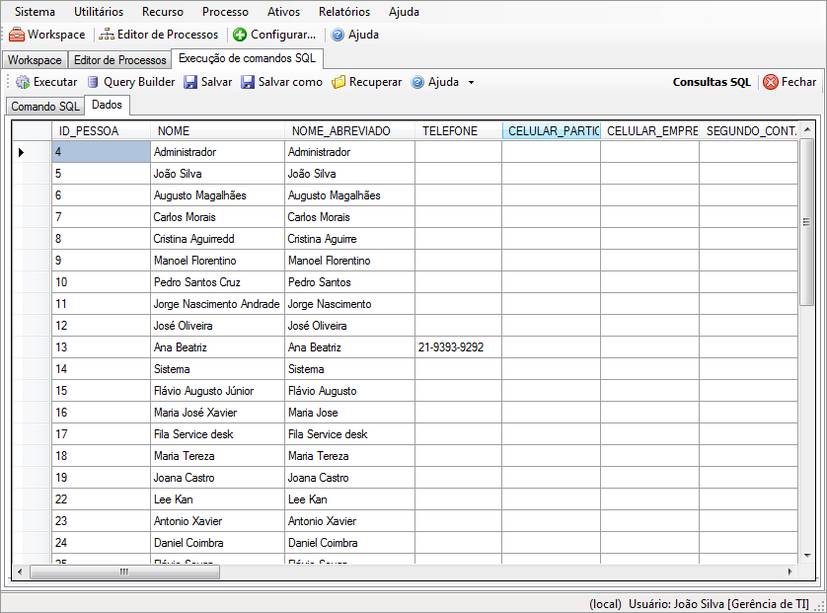
Task: Click the Pedro Santos Cruz cell
Action: tap(217, 282)
